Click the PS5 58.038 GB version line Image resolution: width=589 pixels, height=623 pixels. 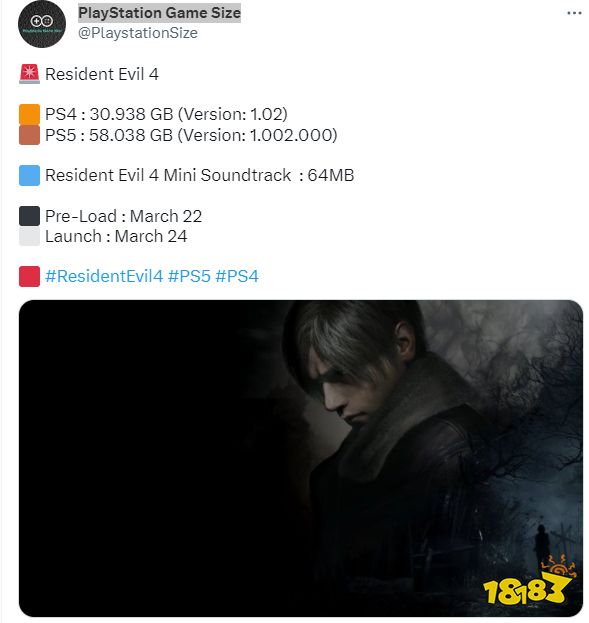pos(191,135)
